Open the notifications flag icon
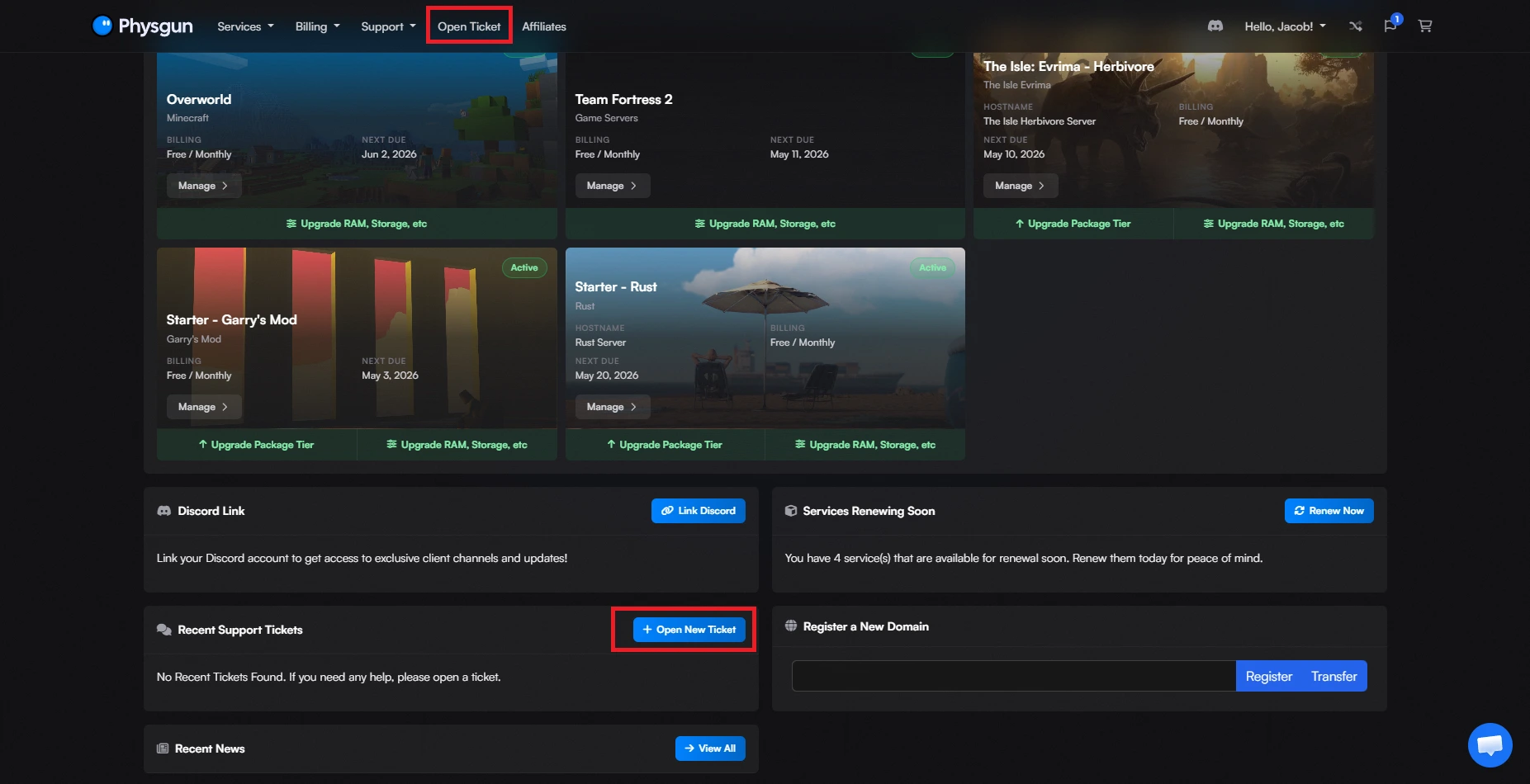This screenshot has width=1530, height=784. [1390, 26]
